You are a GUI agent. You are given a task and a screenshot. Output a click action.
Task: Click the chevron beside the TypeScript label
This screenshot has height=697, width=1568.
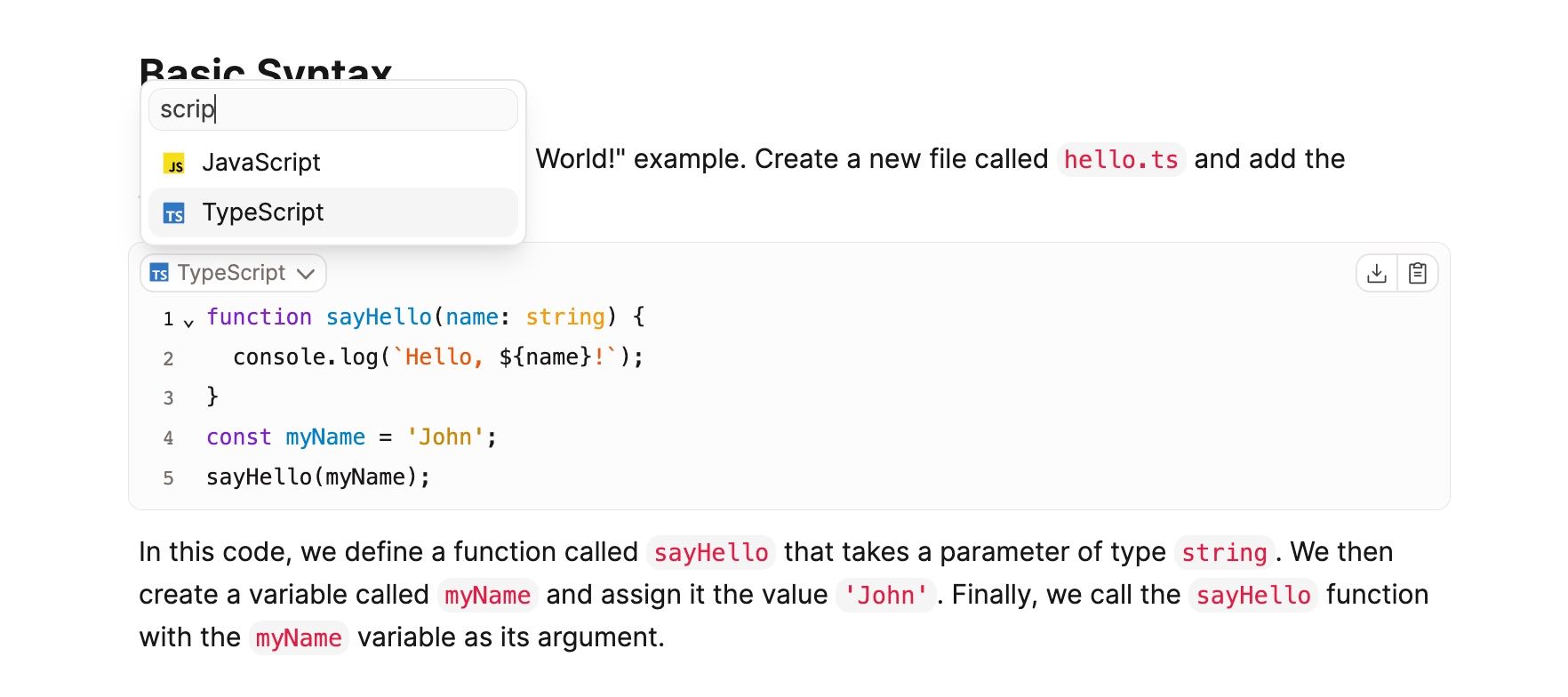(x=306, y=274)
